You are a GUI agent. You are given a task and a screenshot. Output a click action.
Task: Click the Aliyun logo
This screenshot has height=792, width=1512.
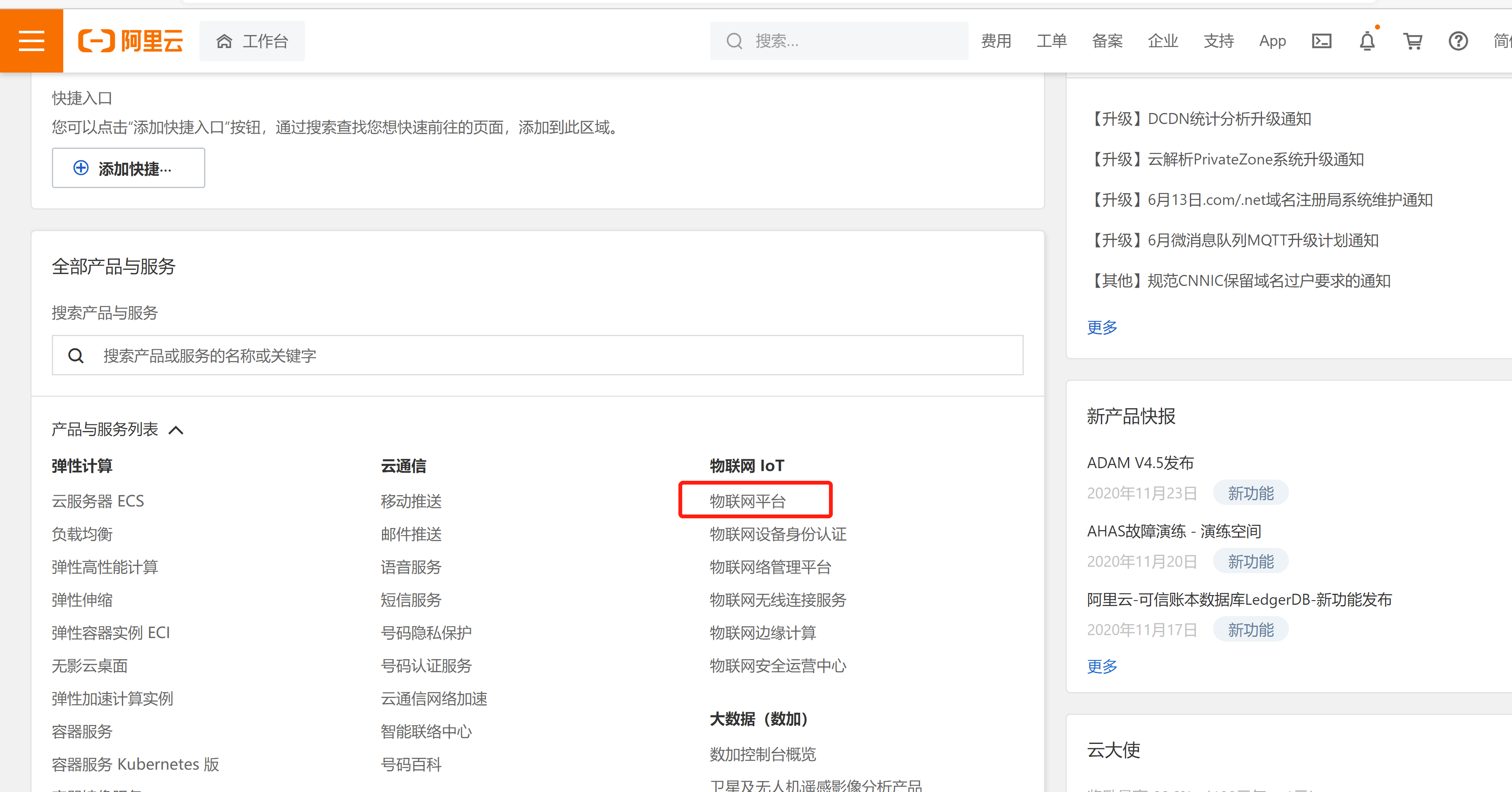point(130,40)
